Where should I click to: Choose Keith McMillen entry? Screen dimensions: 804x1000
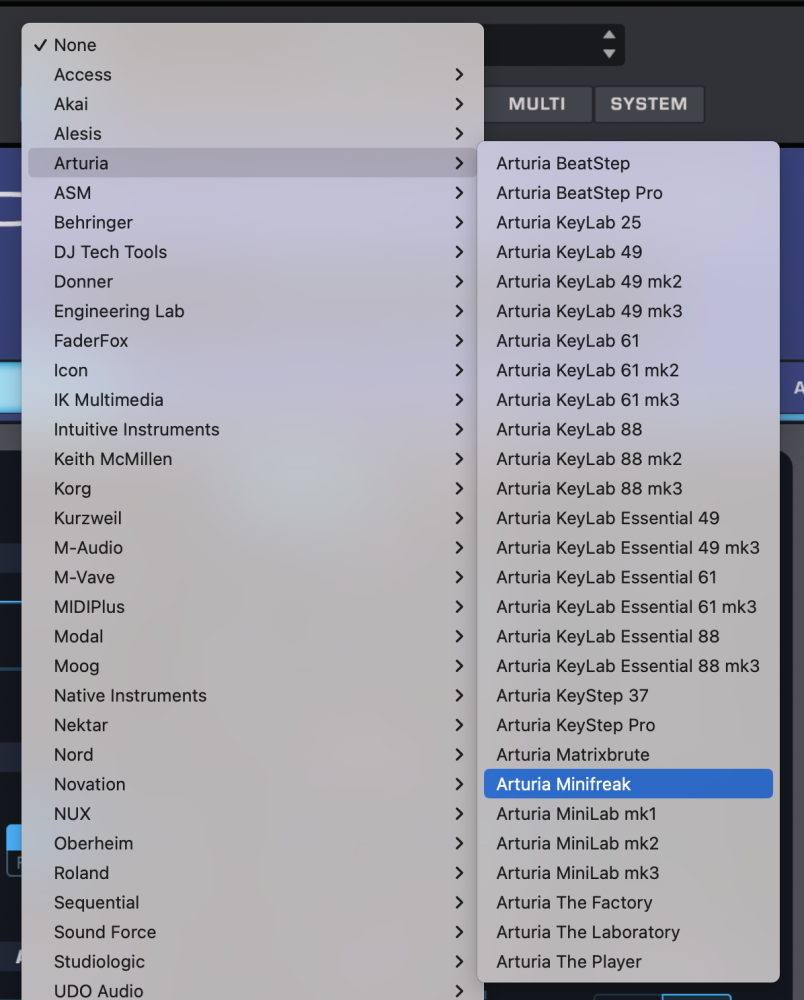click(x=252, y=459)
